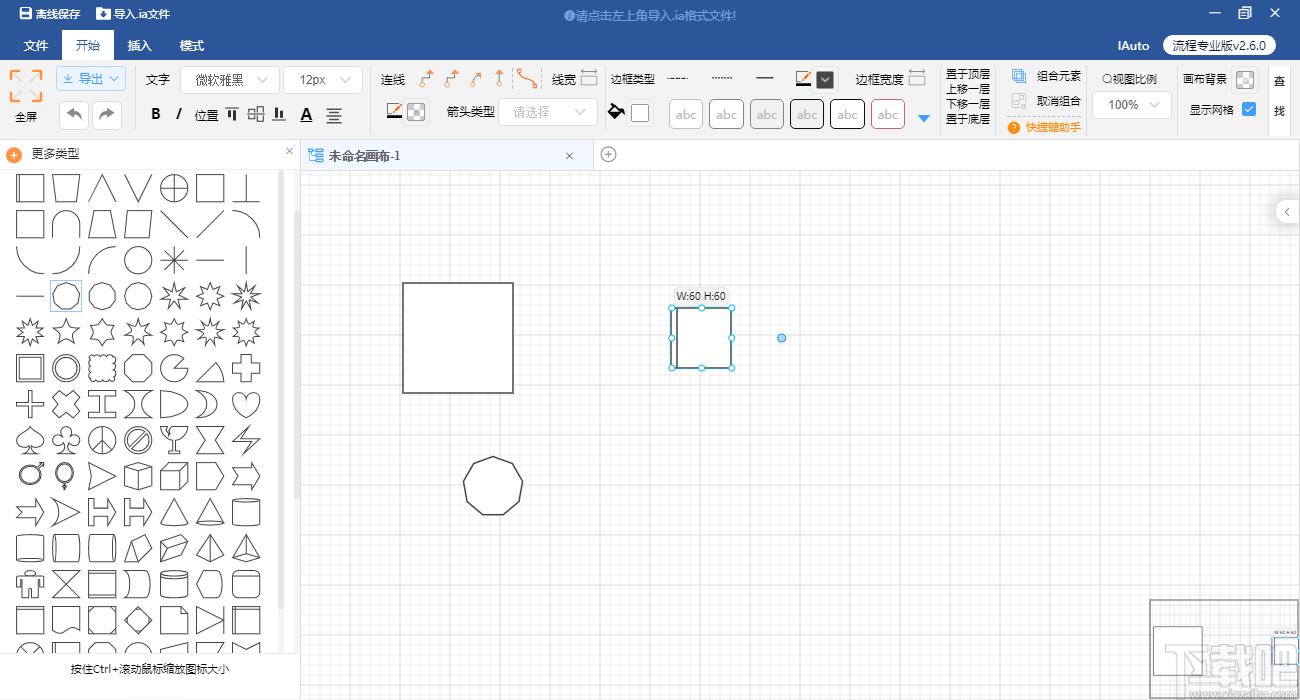
Task: Choose the middle text position icon
Action: pyautogui.click(x=256, y=114)
